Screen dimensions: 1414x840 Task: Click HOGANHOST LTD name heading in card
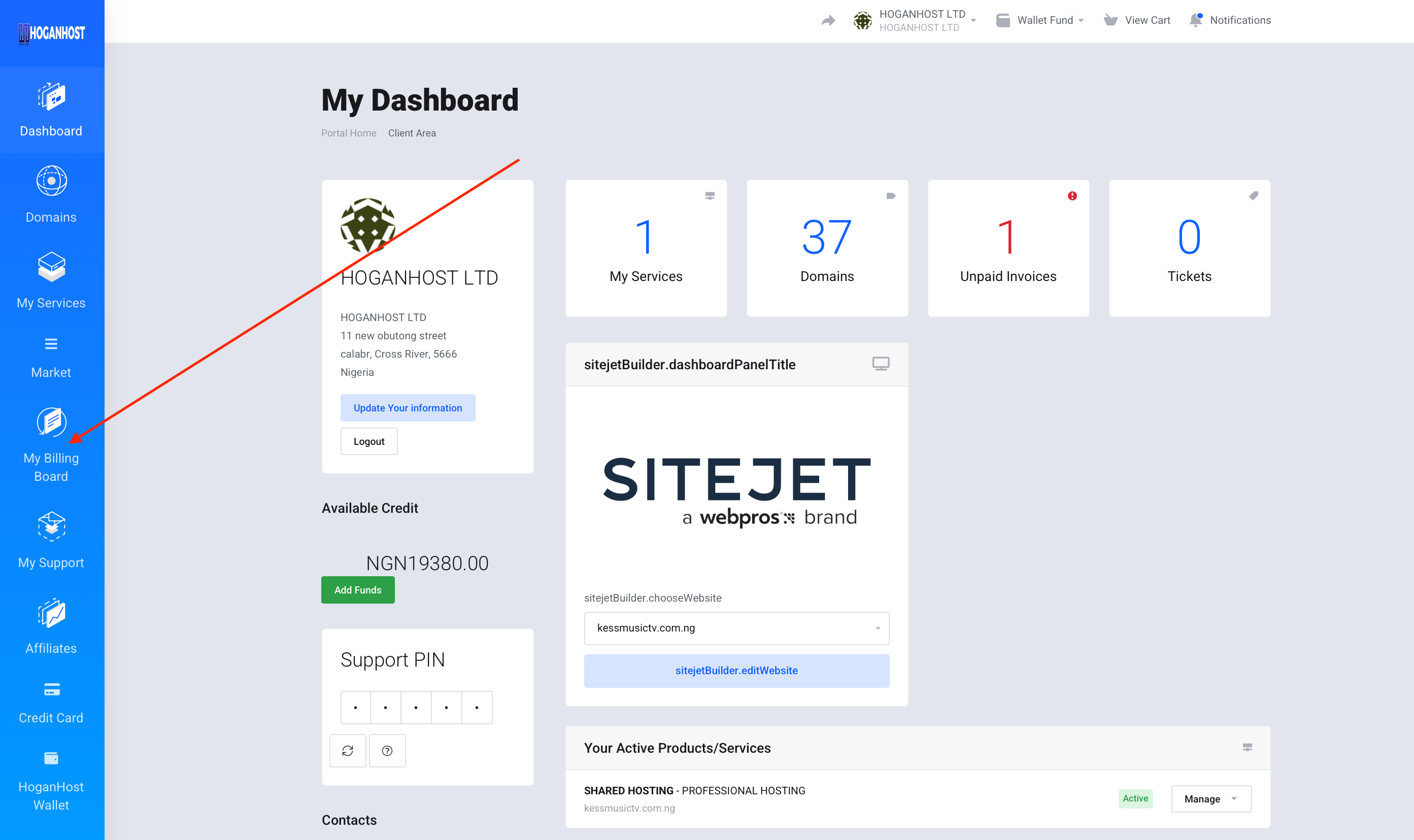419,278
